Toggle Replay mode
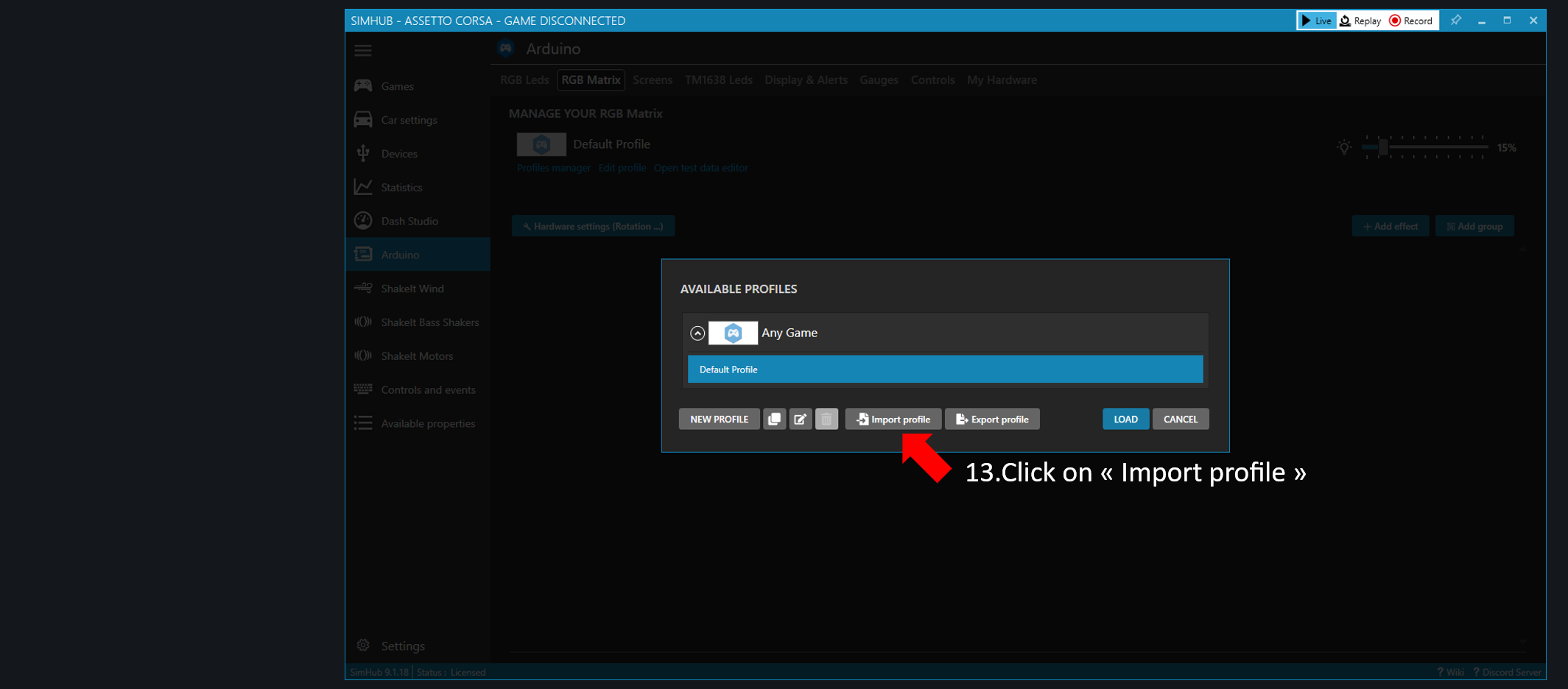Image resolution: width=1568 pixels, height=689 pixels. pyautogui.click(x=1360, y=21)
